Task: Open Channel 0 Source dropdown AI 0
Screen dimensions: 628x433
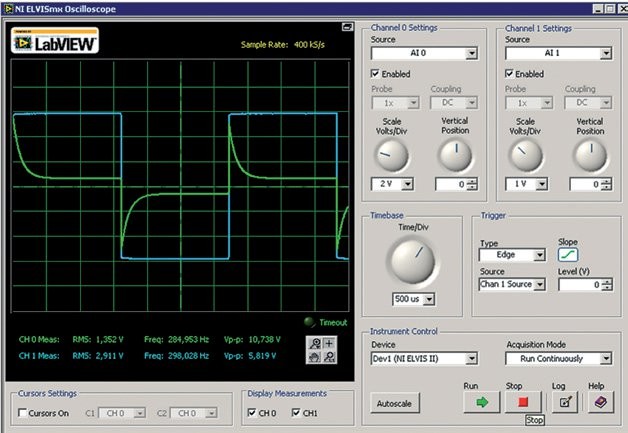Action: [424, 53]
